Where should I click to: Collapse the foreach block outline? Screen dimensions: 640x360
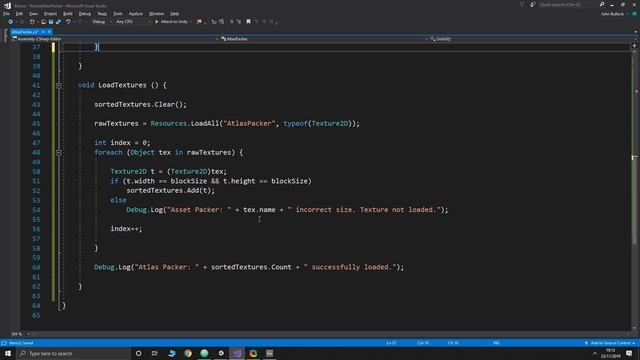[59, 153]
